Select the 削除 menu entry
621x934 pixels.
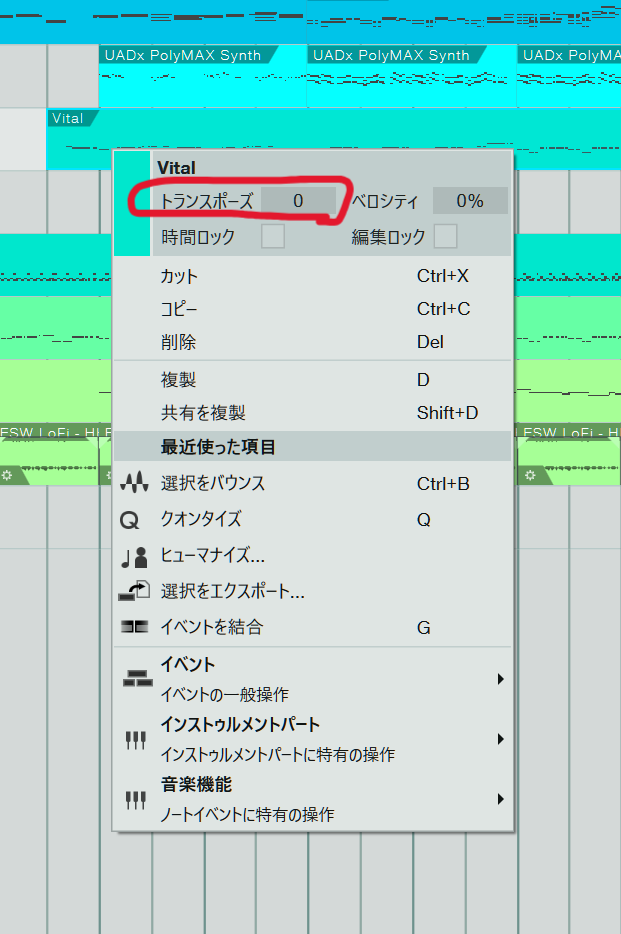tap(313, 342)
